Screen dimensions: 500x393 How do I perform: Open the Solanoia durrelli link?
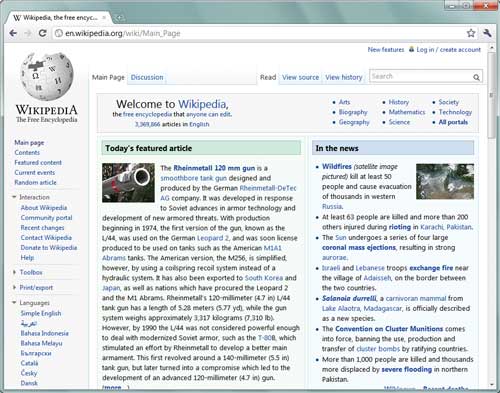[349, 298]
